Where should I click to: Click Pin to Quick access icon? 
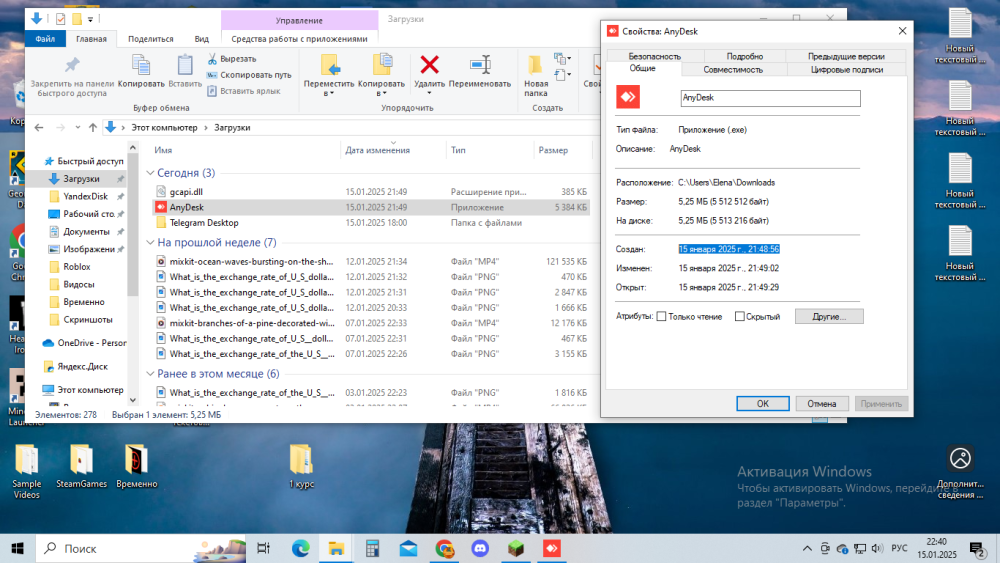coord(72,64)
